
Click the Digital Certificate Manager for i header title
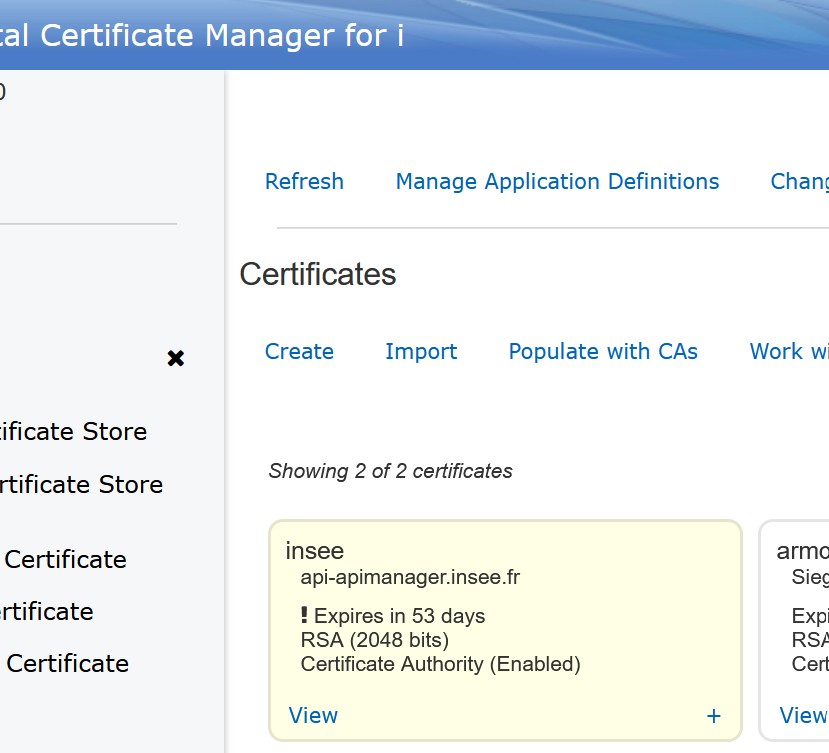200,36
